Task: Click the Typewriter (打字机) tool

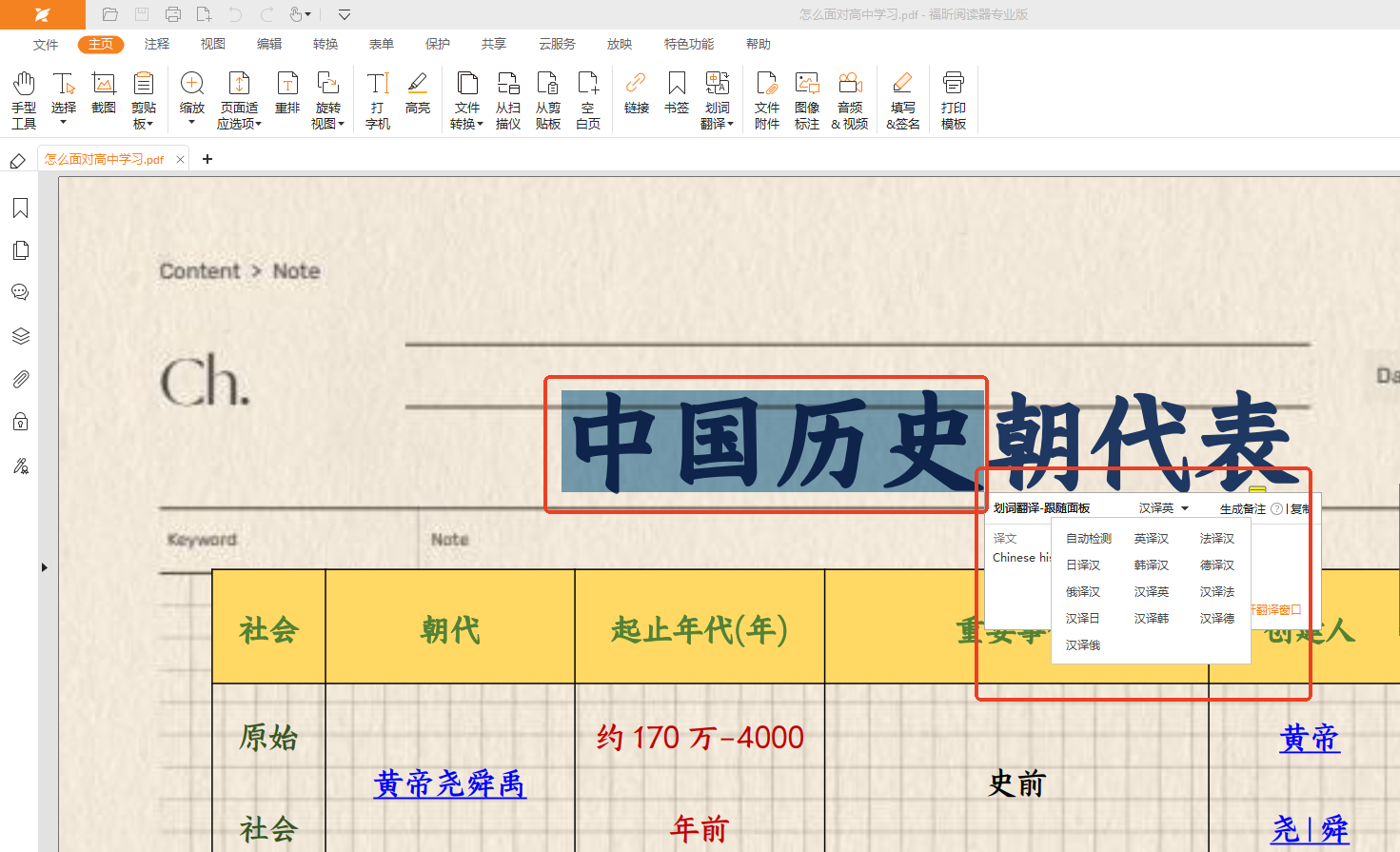Action: pyautogui.click(x=378, y=99)
